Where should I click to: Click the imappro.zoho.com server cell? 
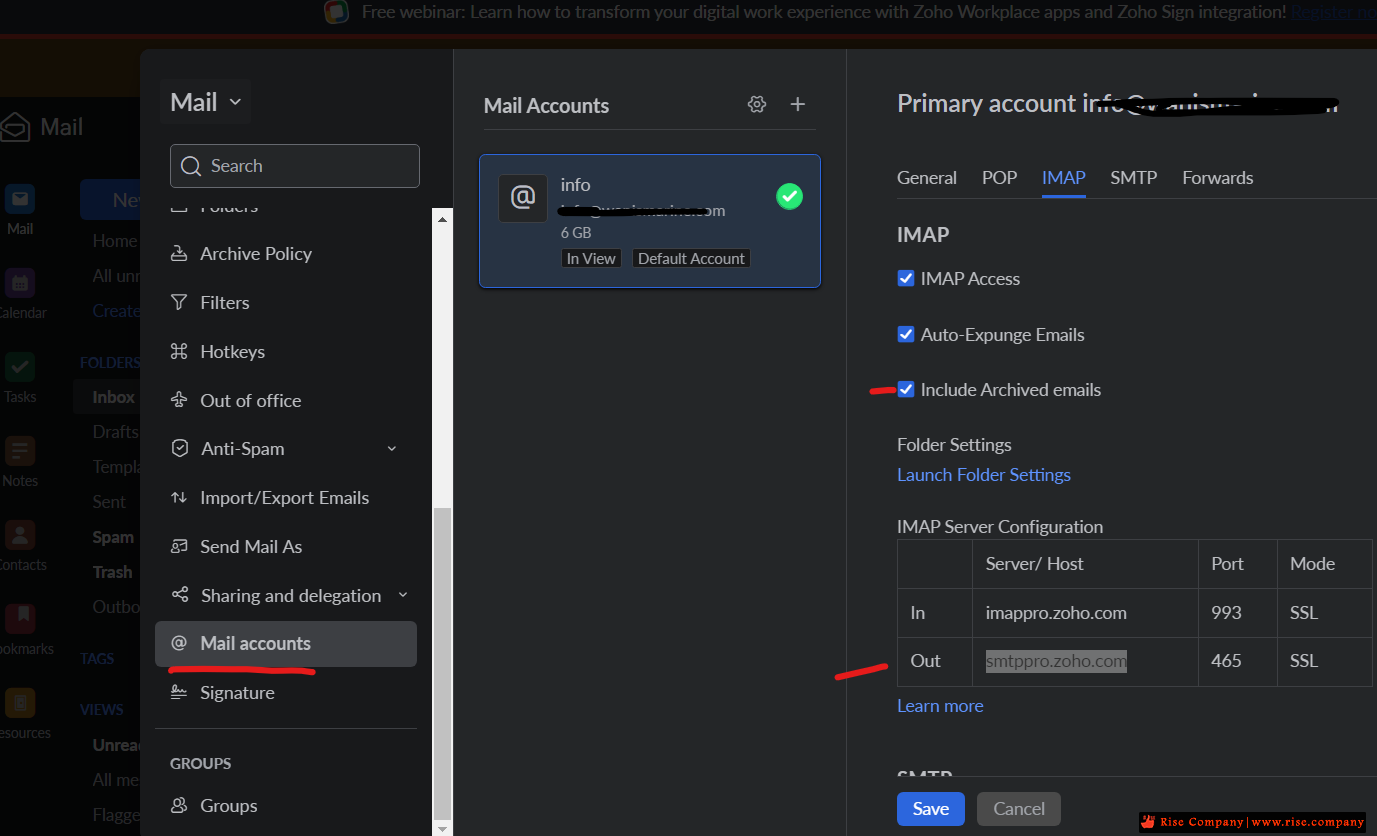[x=1085, y=613]
